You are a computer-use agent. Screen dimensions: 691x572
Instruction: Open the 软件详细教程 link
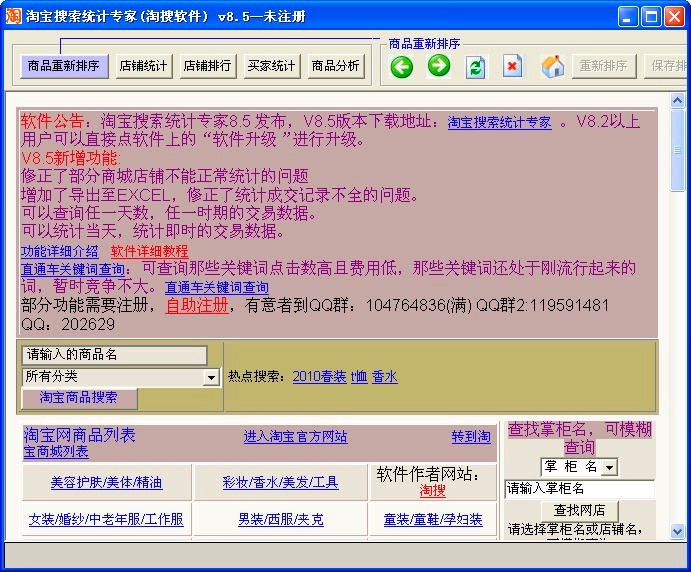tap(149, 252)
